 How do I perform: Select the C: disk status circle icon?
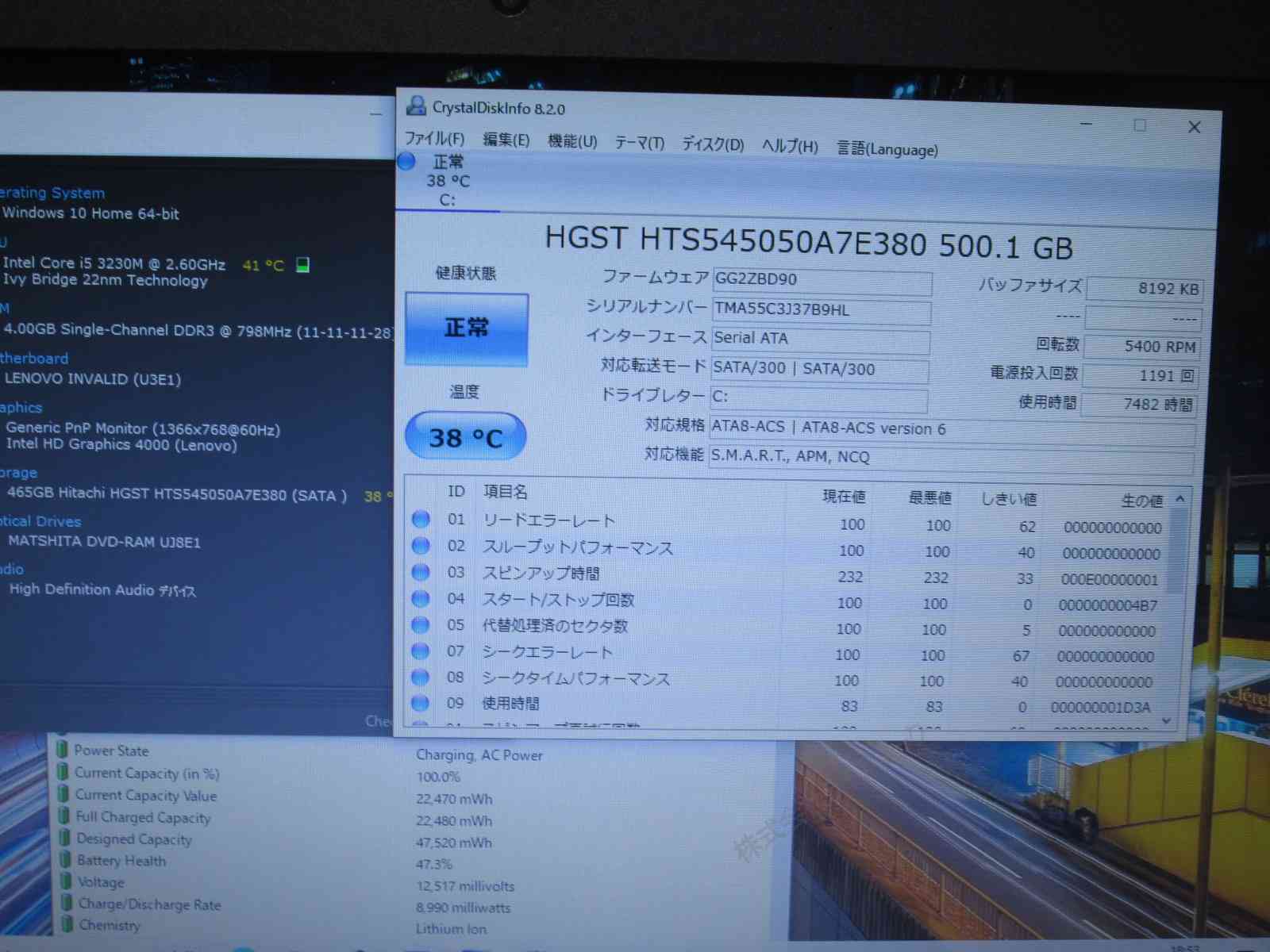[406, 161]
